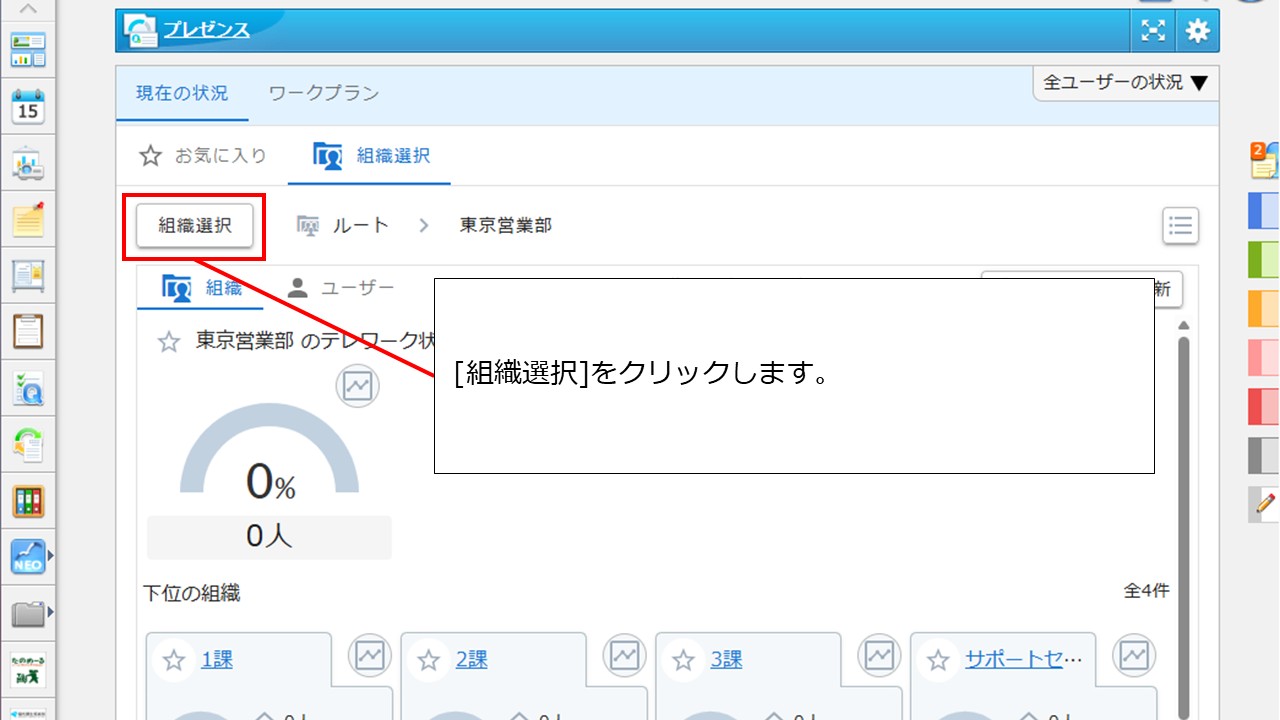
Task: Open the お気に入り tab
Action: pyautogui.click(x=203, y=156)
